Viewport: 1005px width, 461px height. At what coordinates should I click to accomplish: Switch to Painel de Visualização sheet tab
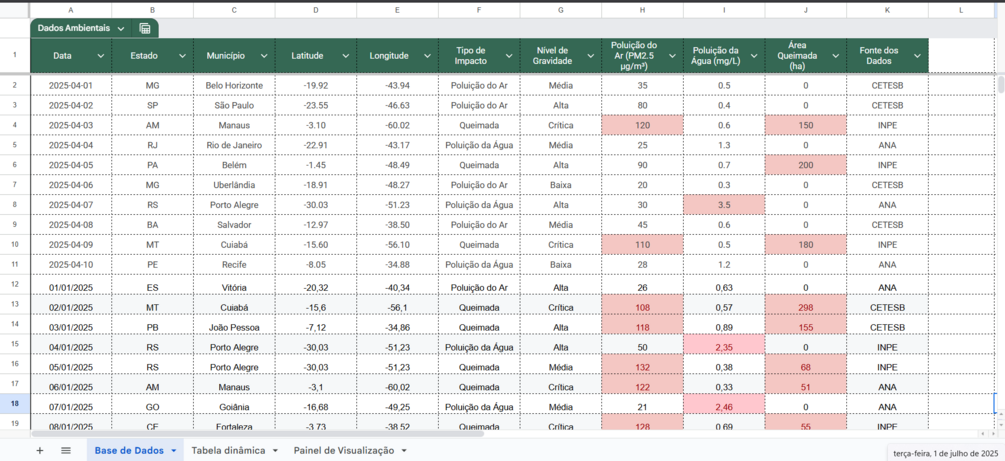[343, 451]
